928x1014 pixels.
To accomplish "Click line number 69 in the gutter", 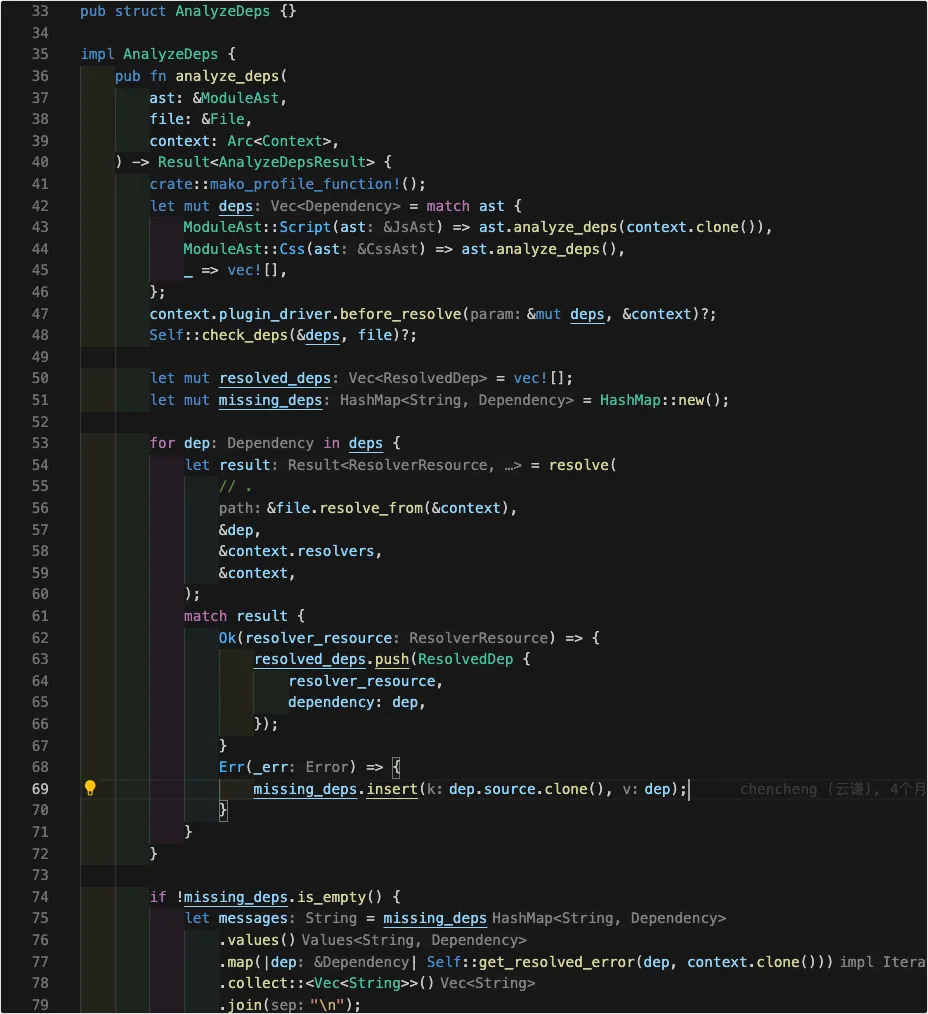I will pyautogui.click(x=40, y=789).
